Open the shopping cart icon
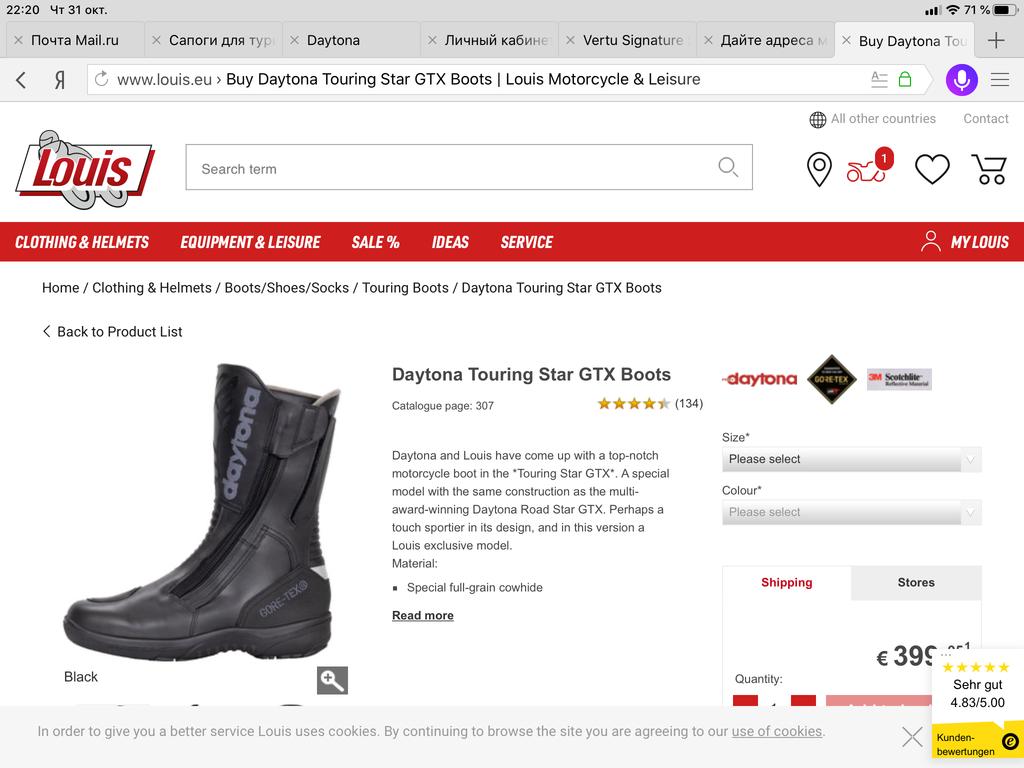The width and height of the screenshot is (1024, 768). pos(989,169)
